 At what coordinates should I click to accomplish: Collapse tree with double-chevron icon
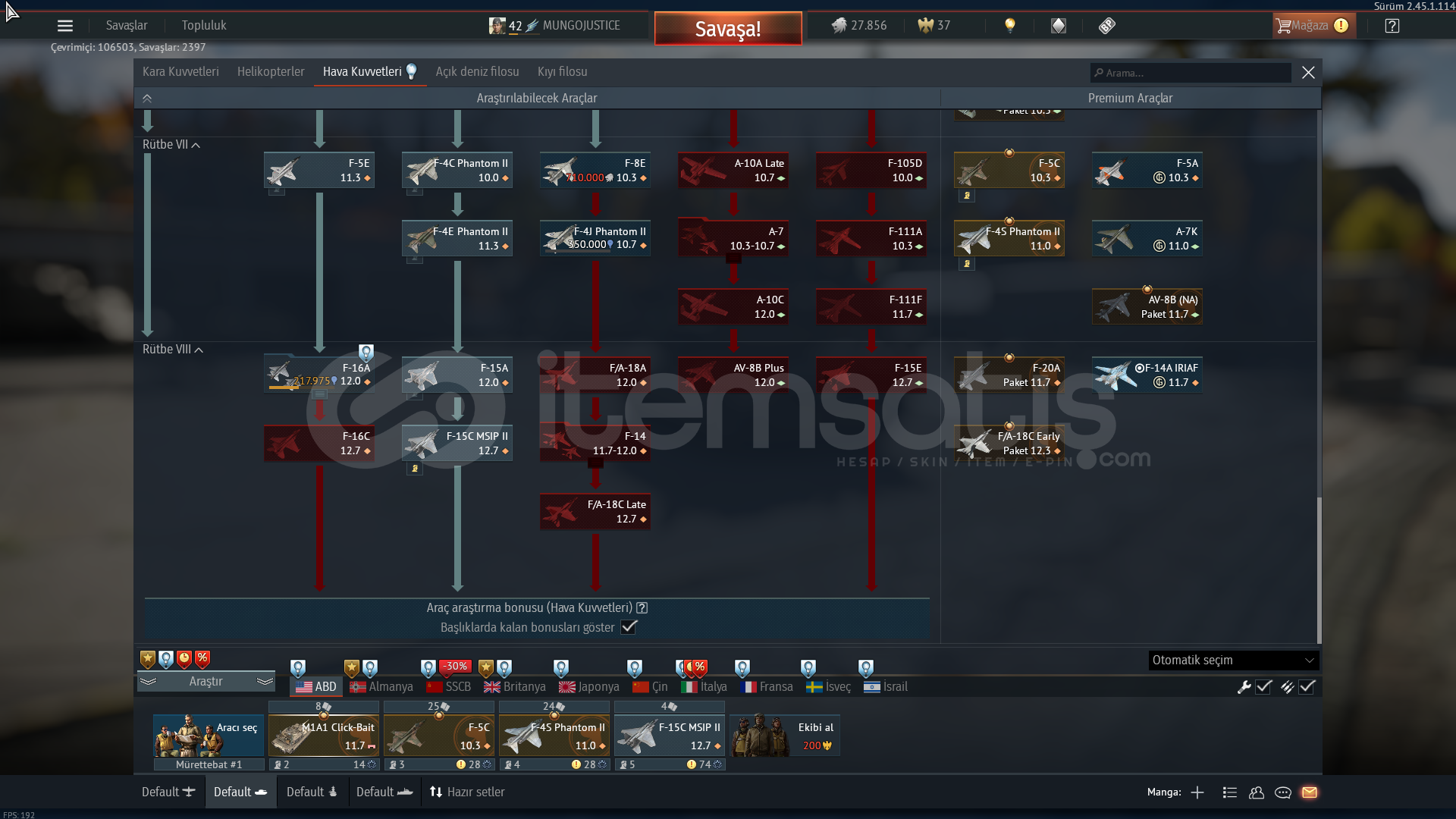[147, 99]
